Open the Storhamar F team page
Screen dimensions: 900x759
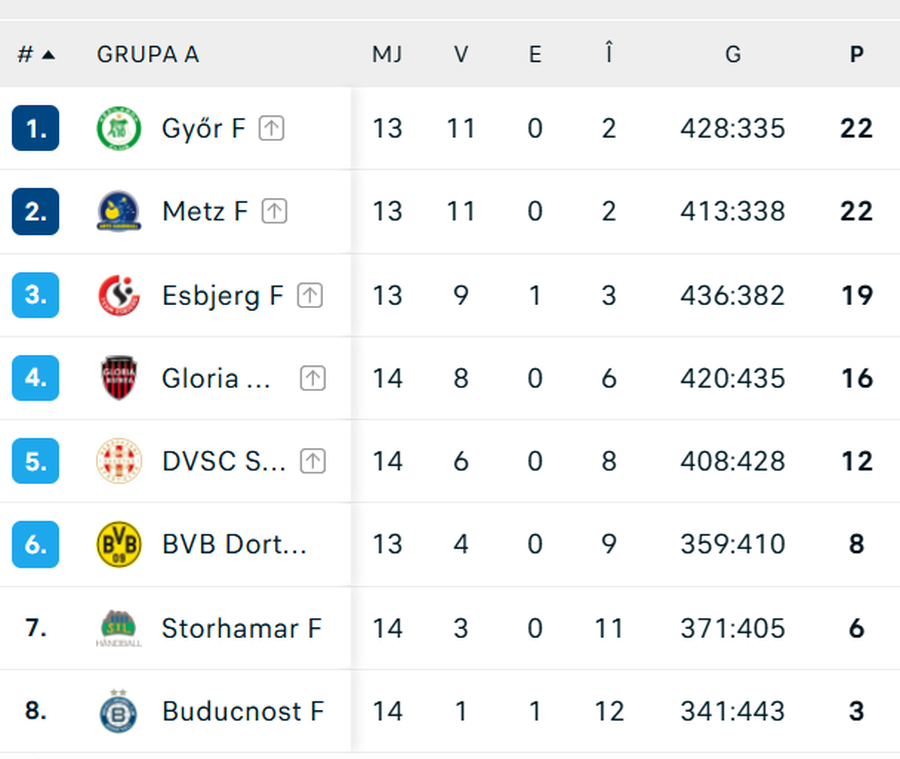pyautogui.click(x=241, y=628)
